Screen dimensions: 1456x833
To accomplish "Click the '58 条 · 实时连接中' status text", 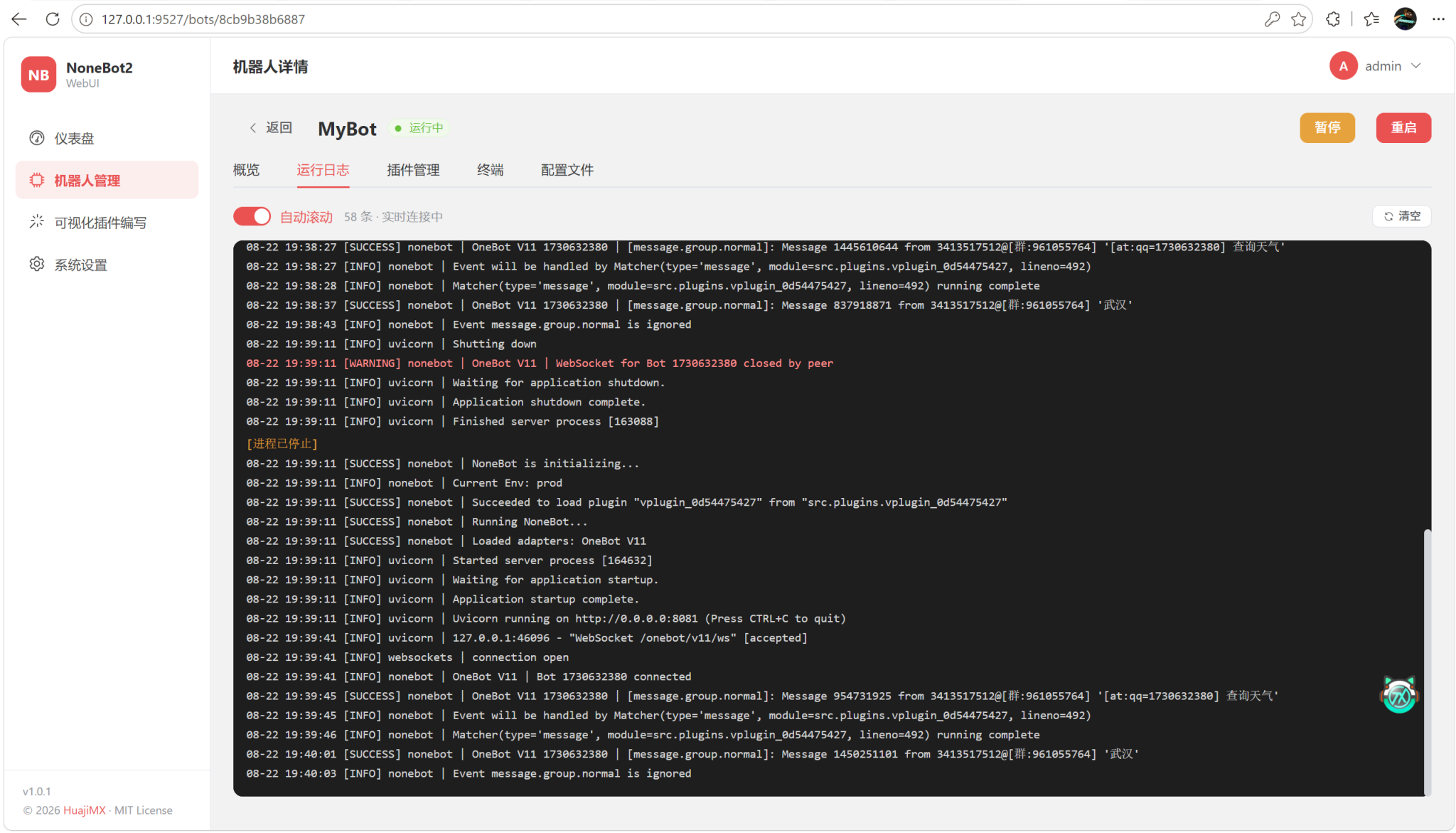I will click(x=393, y=216).
